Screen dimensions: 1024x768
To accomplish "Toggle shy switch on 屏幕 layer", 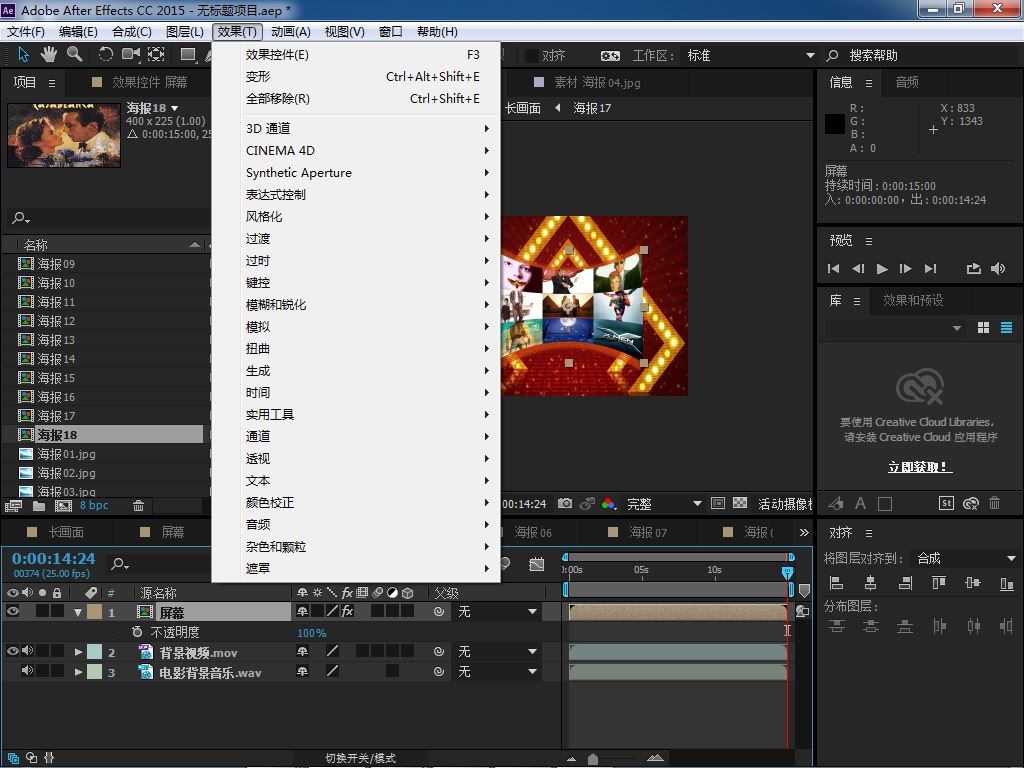I will click(302, 611).
